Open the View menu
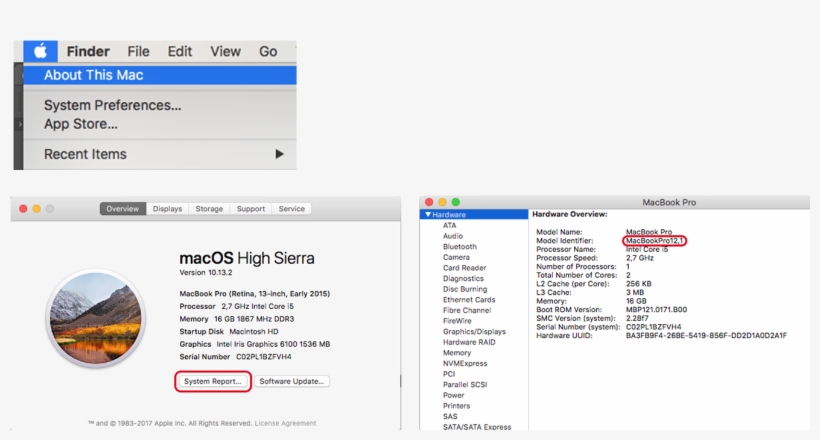The image size is (820, 440). [x=225, y=51]
